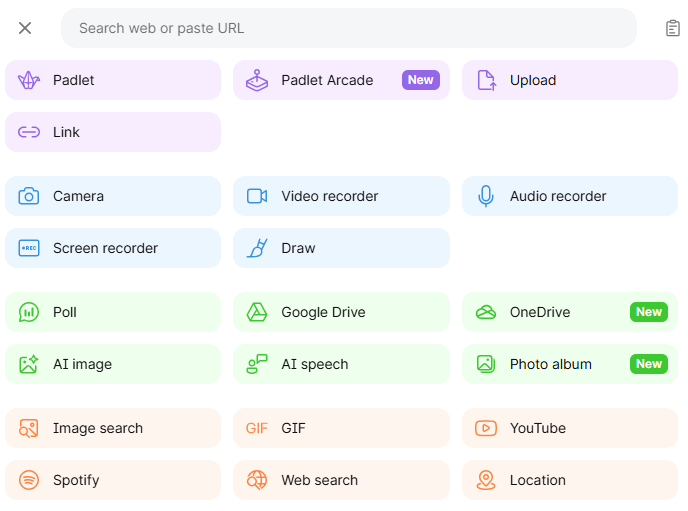The image size is (688, 511).
Task: Close the attachment picker with the X
Action: 25,28
